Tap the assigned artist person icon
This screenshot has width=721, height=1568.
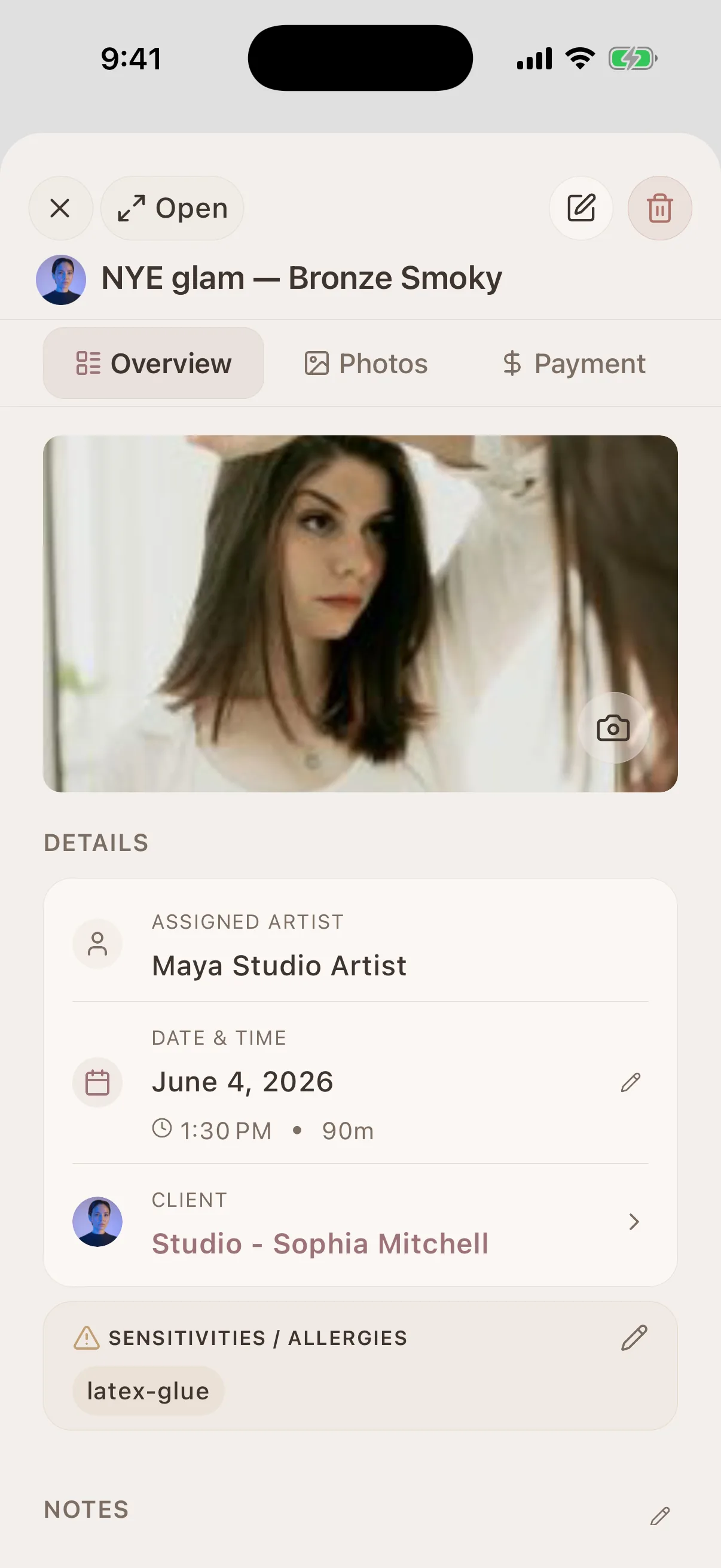tap(97, 944)
